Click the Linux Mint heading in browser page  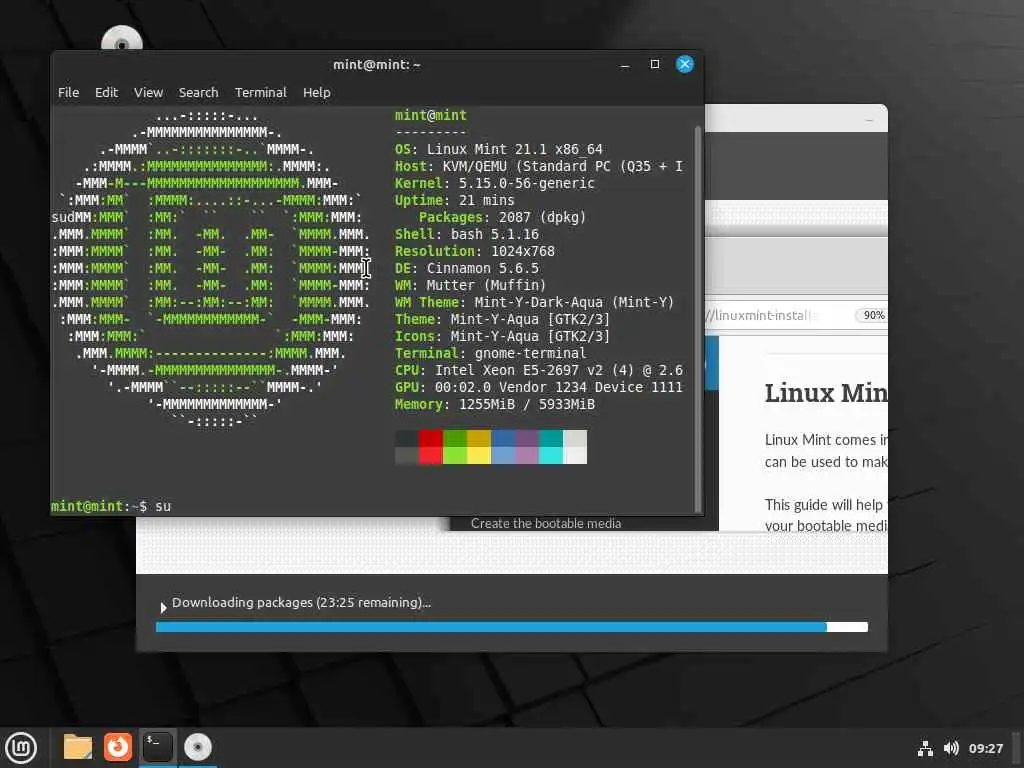[825, 393]
